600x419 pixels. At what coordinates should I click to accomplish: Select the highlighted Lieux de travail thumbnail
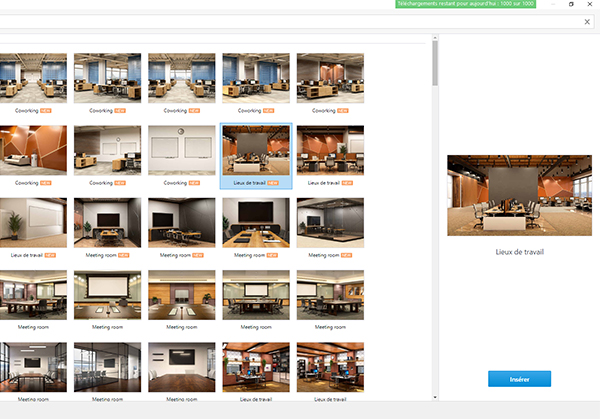(256, 151)
